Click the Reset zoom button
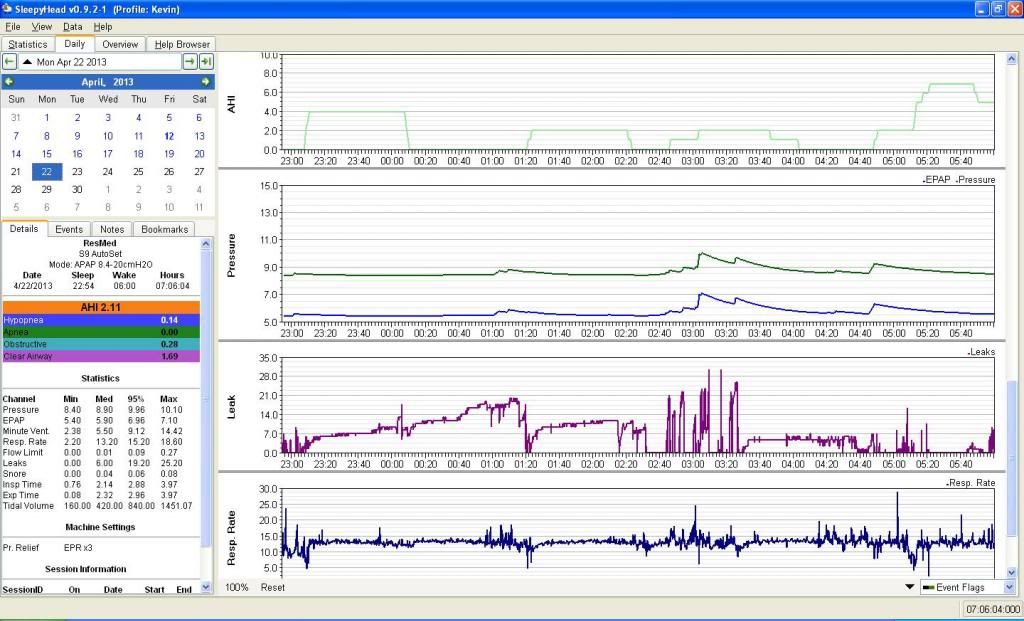The width and height of the screenshot is (1024, 621). 272,587
